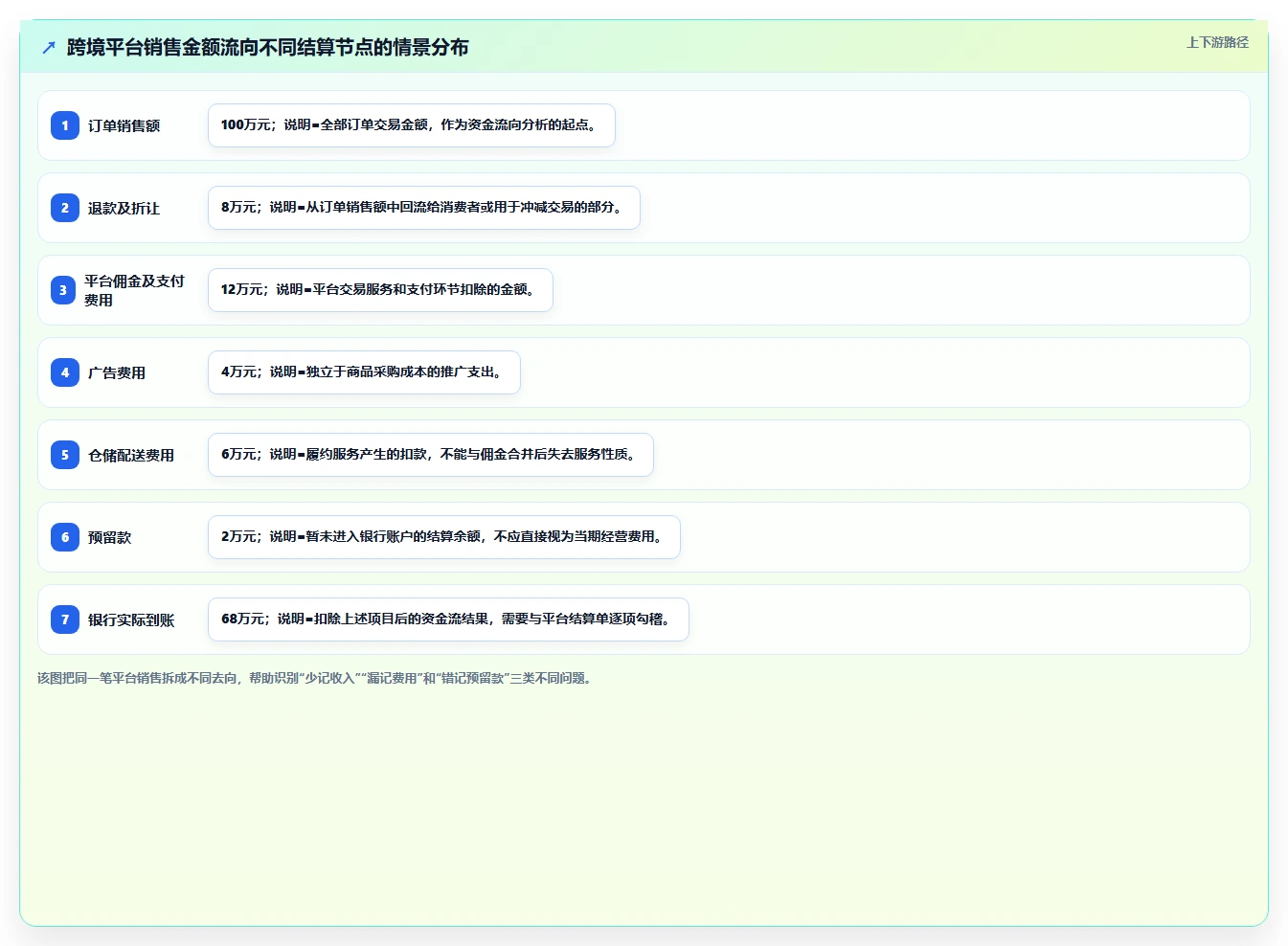Screen dimensions: 1288x946
Task: Select the 仓储配送费用 label
Action: tap(131, 455)
